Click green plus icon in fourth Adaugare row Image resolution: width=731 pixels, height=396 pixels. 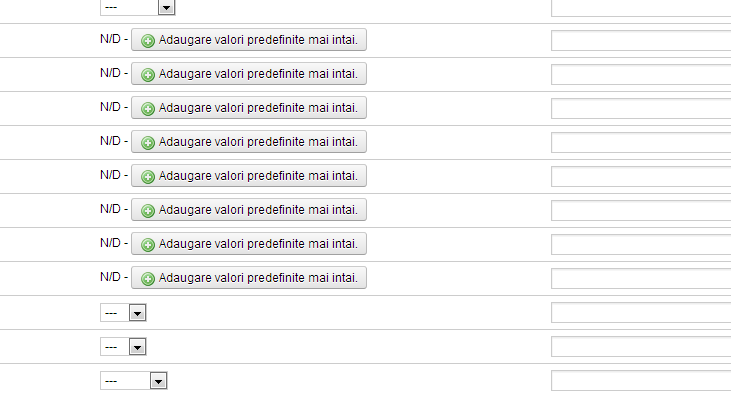click(x=148, y=143)
